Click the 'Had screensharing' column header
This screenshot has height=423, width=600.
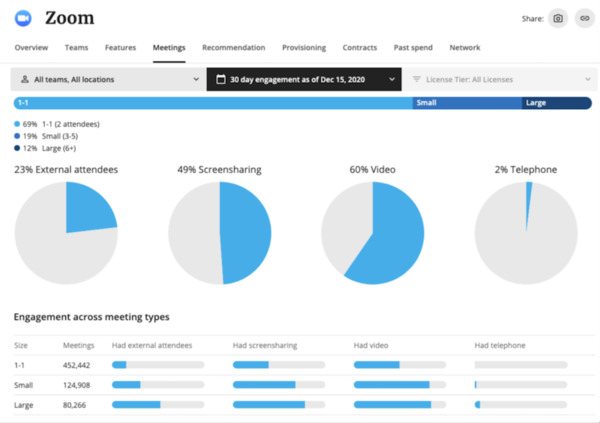click(265, 345)
